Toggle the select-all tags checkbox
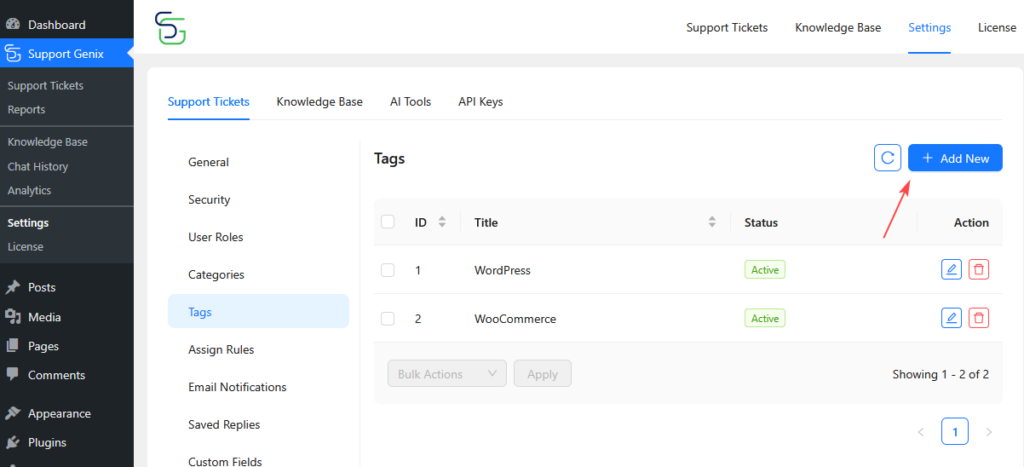The width and height of the screenshot is (1024, 467). coord(388,222)
